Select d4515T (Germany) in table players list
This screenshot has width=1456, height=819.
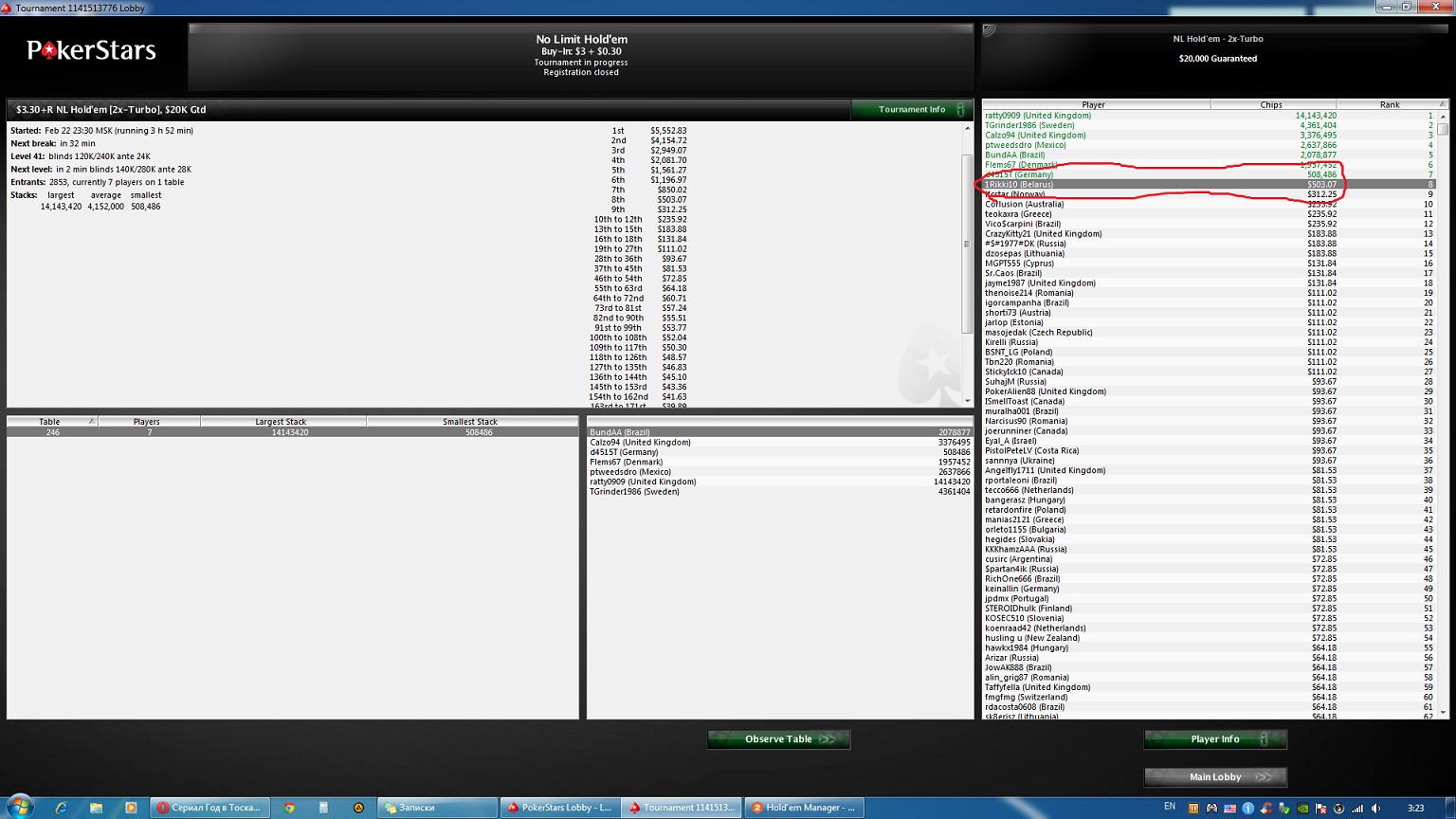(x=780, y=452)
